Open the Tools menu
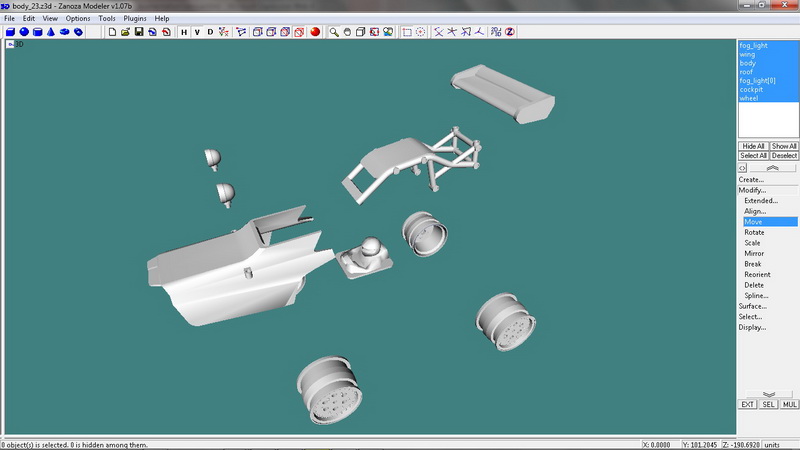 [x=107, y=18]
